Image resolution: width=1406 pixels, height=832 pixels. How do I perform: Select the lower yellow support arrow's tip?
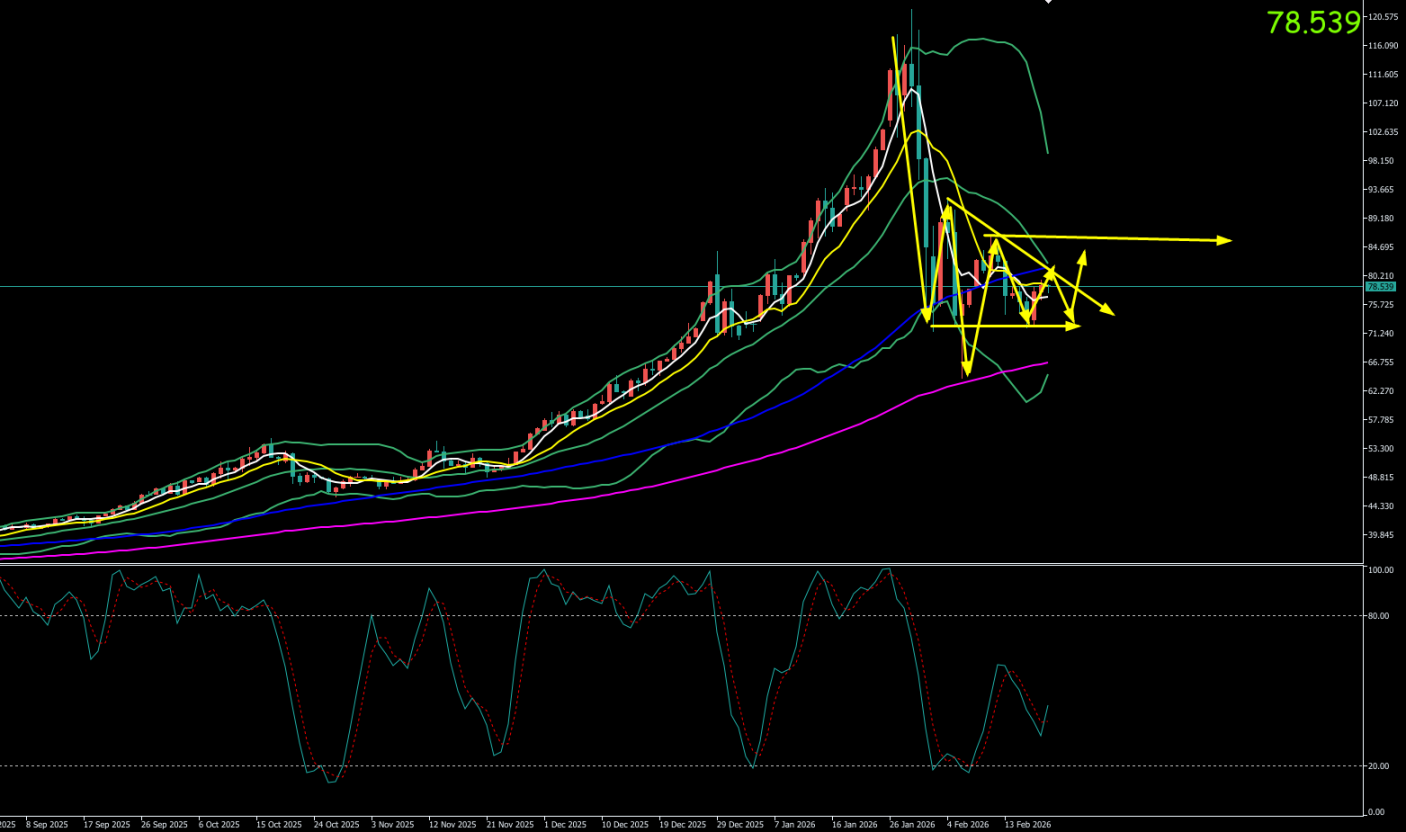(1075, 326)
